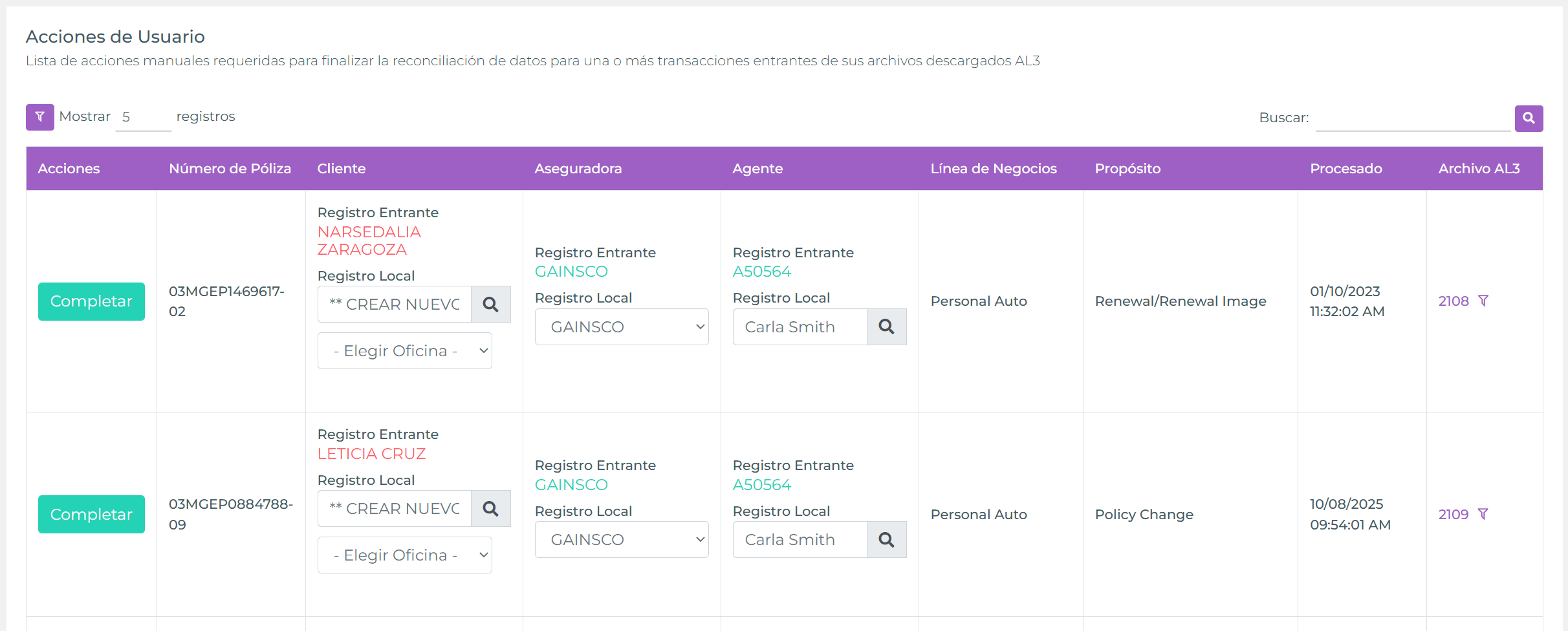This screenshot has width=1568, height=631.
Task: Open the AL3 file link 2108
Action: [x=1453, y=301]
